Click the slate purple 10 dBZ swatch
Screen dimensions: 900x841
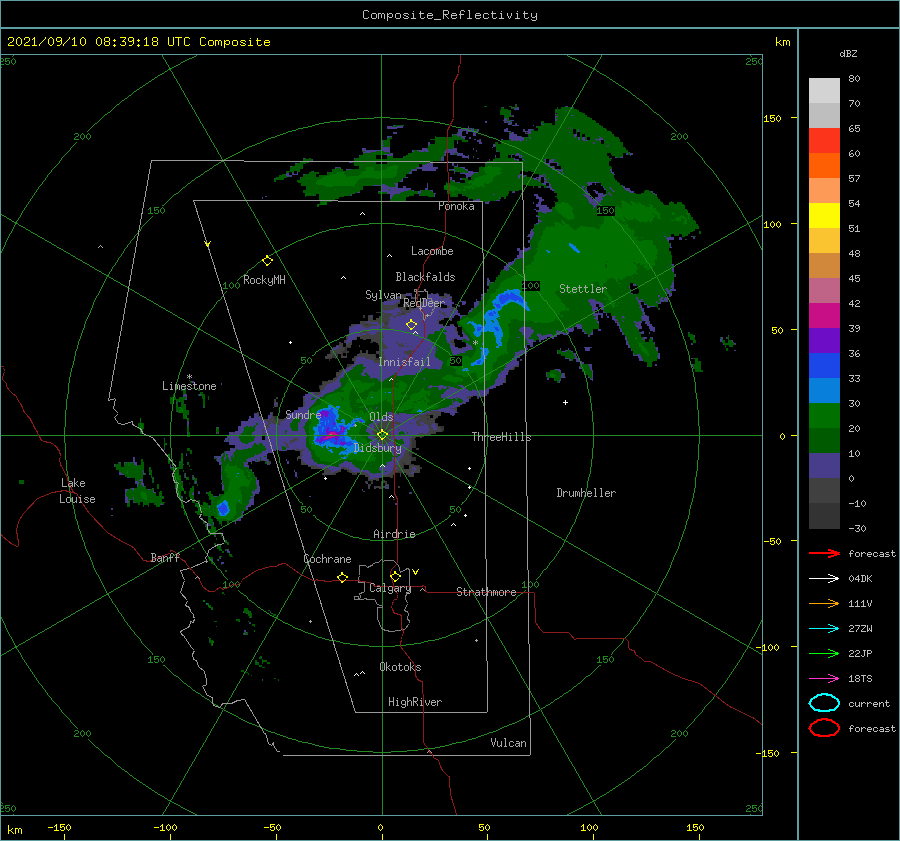pos(824,465)
